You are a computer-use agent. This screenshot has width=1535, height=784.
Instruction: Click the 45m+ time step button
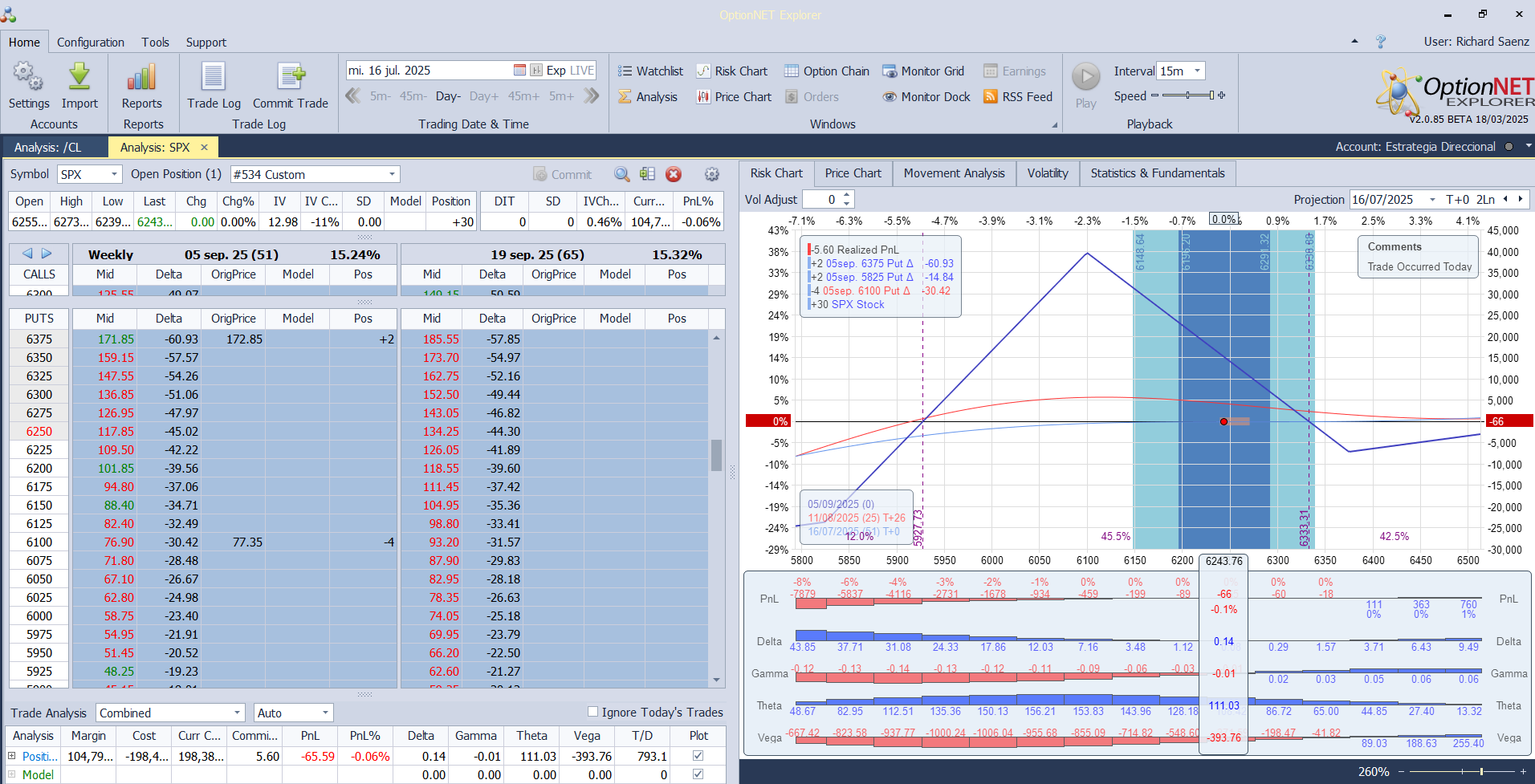(x=523, y=96)
